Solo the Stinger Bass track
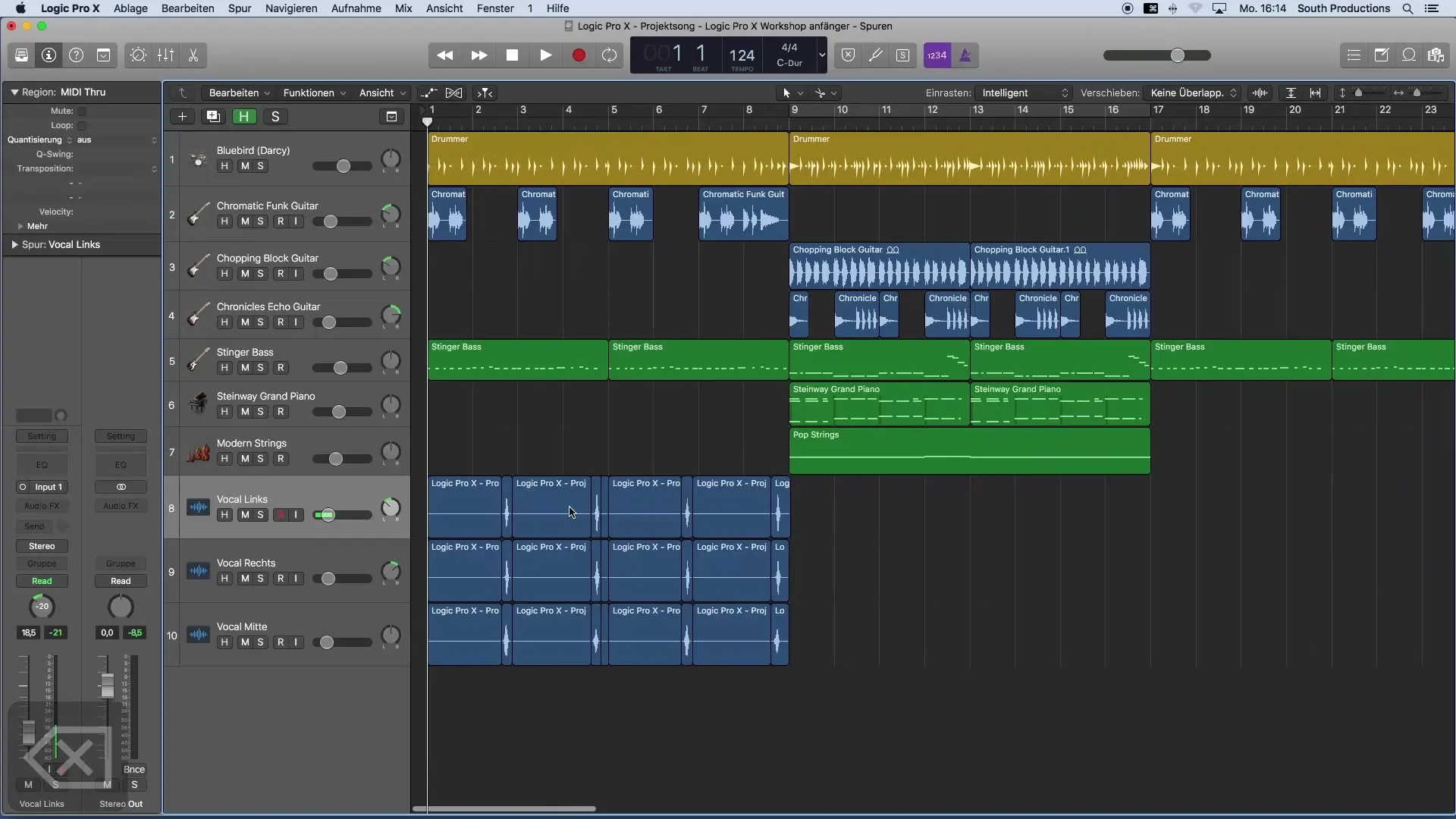 261,368
